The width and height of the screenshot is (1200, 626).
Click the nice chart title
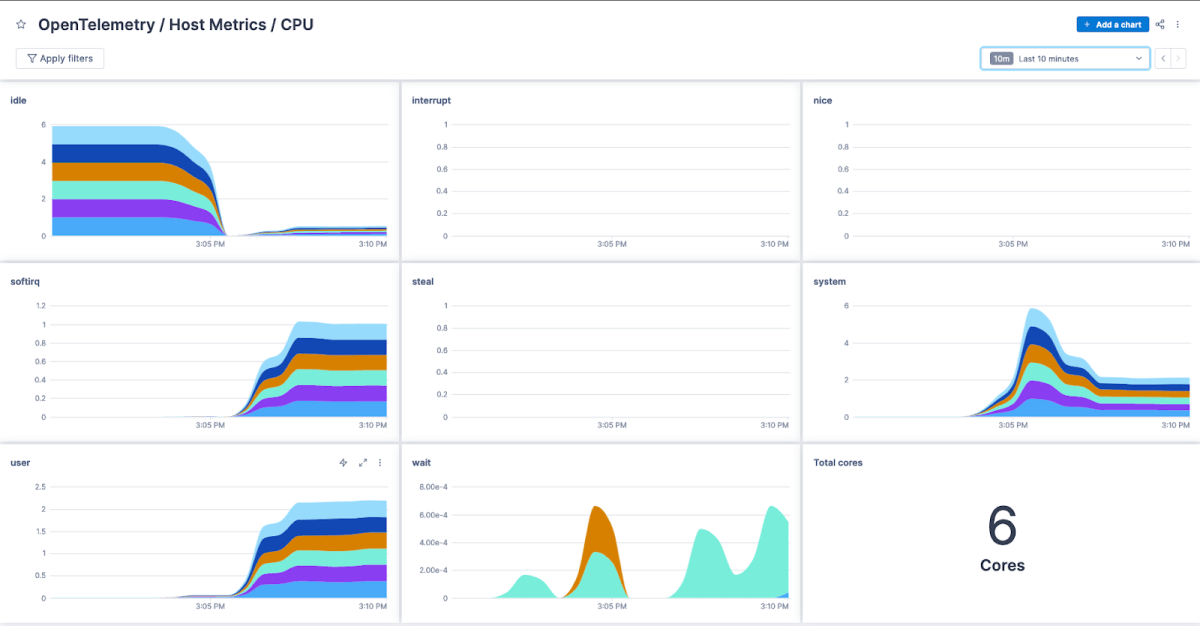823,100
